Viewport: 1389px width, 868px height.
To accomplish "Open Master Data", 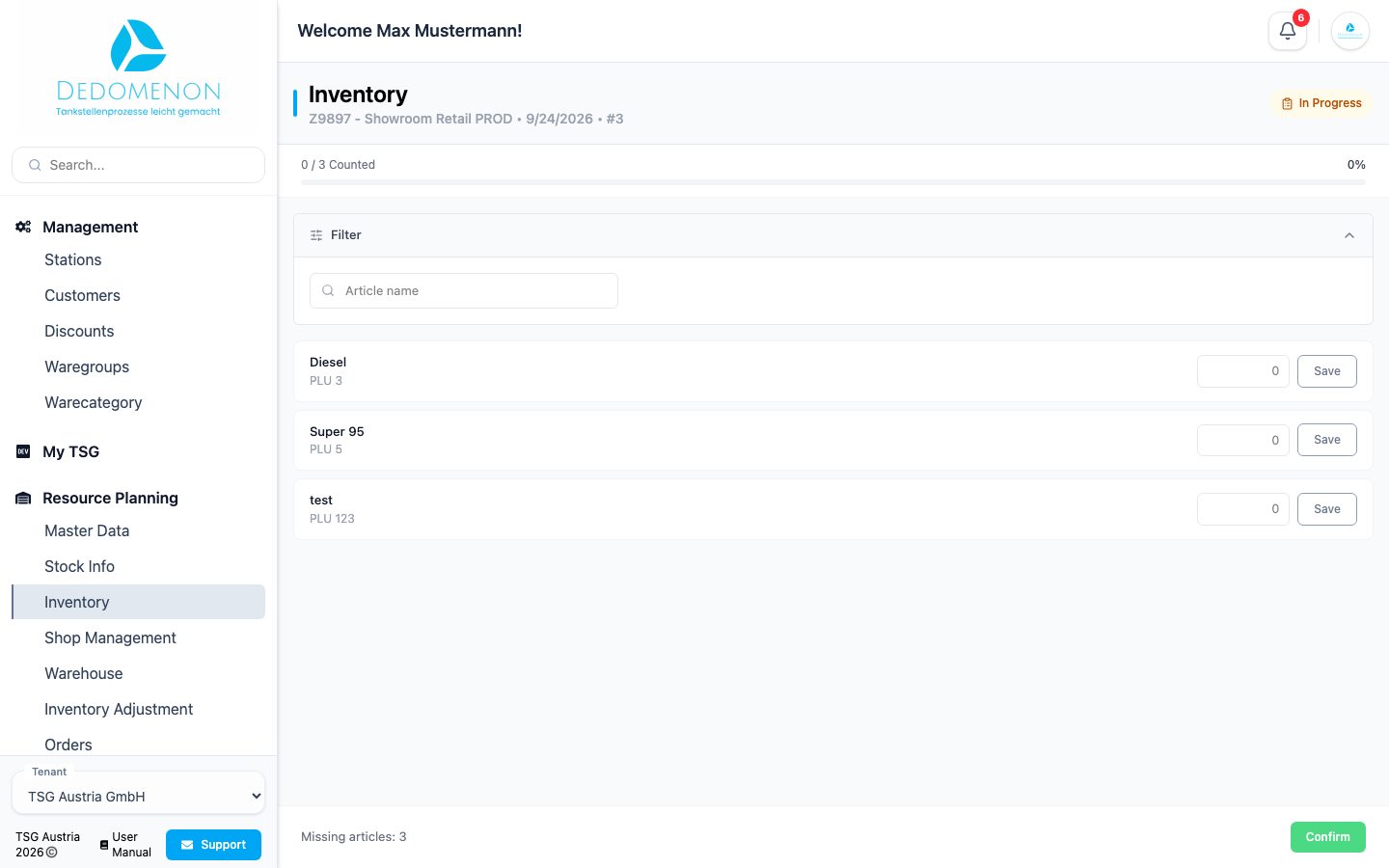I will pyautogui.click(x=87, y=530).
